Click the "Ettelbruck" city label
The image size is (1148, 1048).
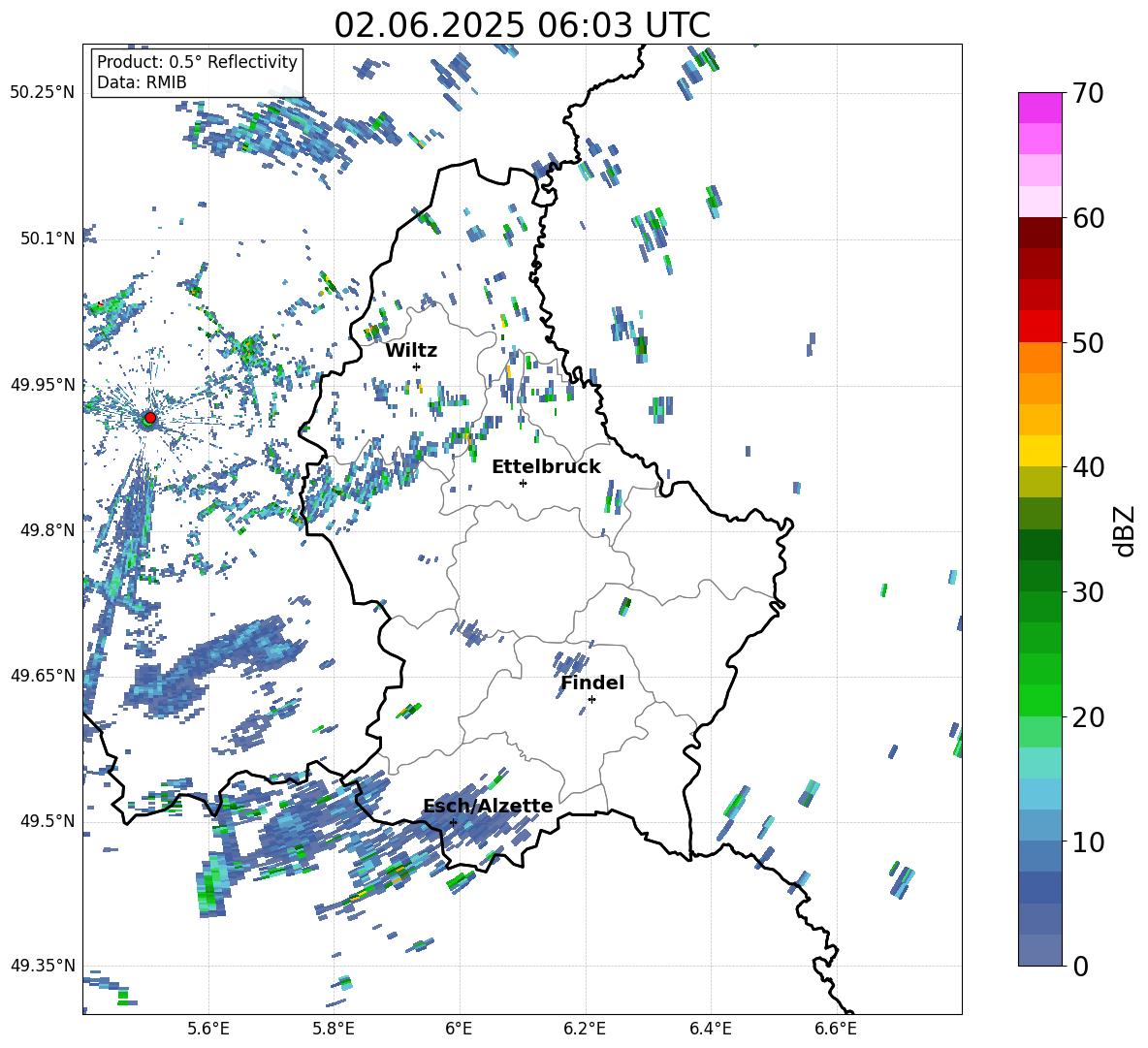[x=546, y=467]
